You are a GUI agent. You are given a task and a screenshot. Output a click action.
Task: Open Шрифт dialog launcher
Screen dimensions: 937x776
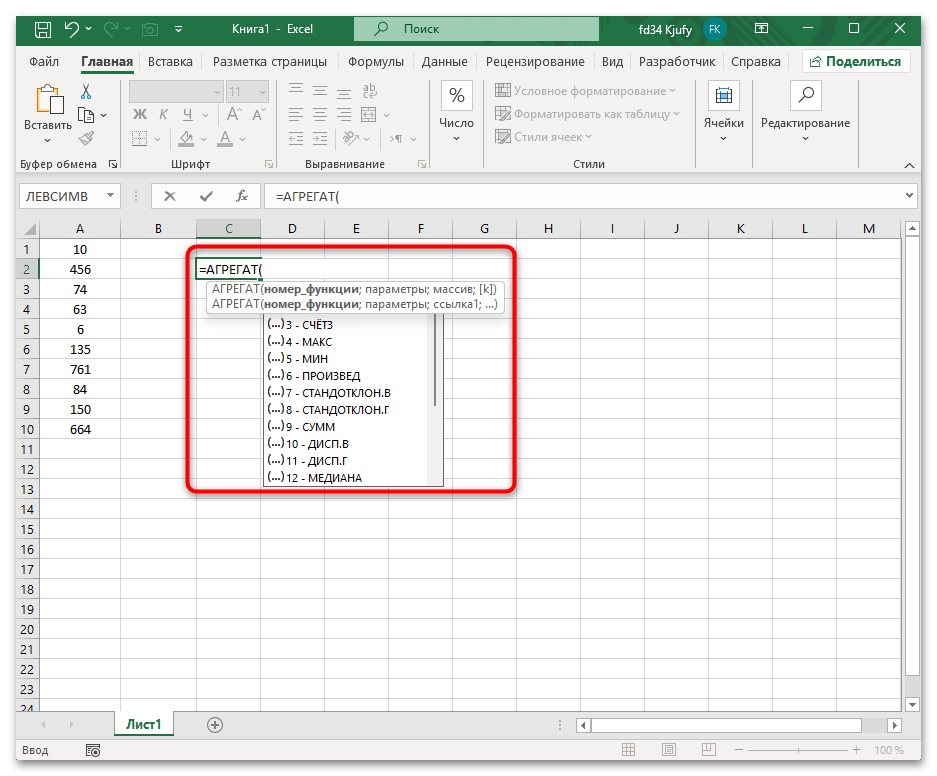(x=269, y=164)
